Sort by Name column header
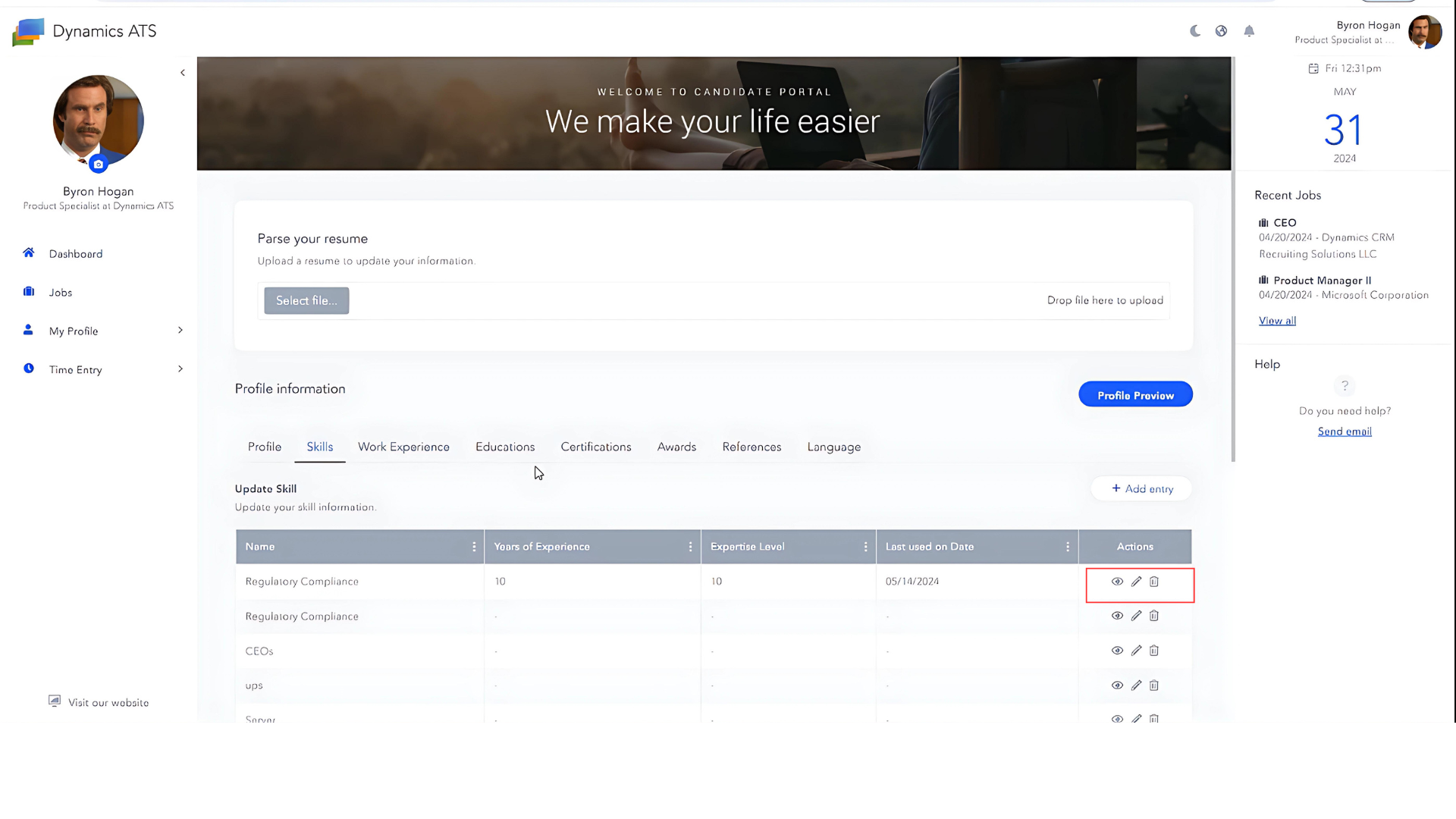This screenshot has width=1456, height=819. click(x=260, y=547)
